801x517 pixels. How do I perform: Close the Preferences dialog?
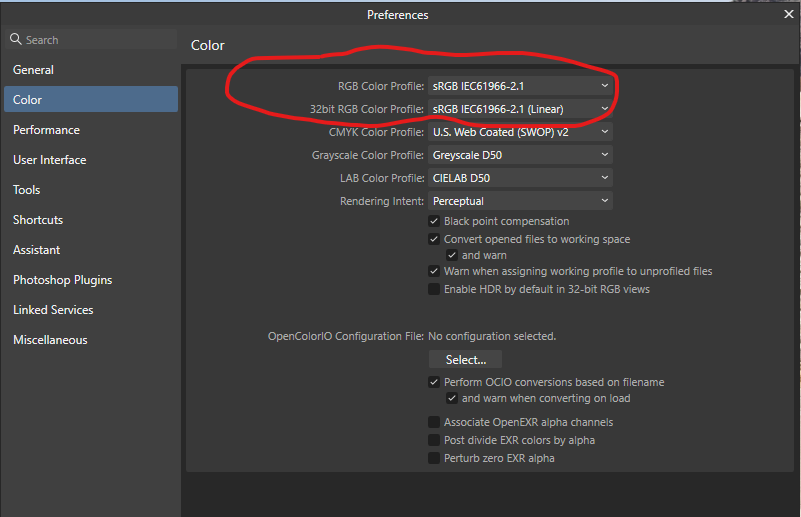coord(788,14)
